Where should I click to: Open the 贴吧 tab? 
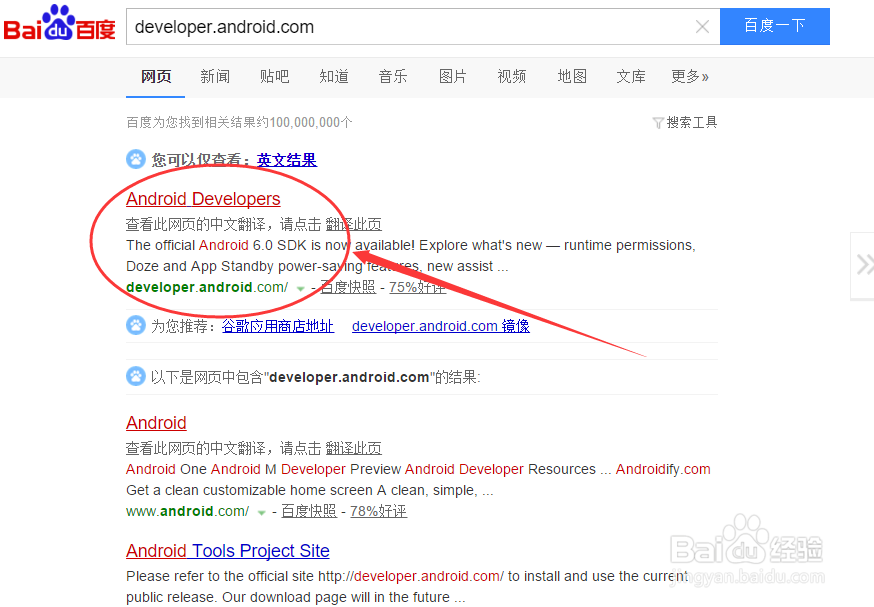point(274,76)
